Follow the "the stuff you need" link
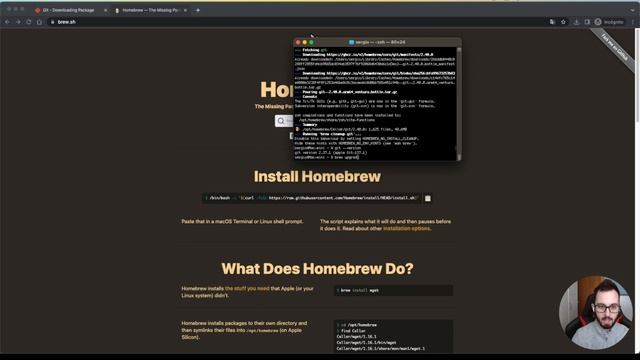The image size is (640, 360). [247, 289]
